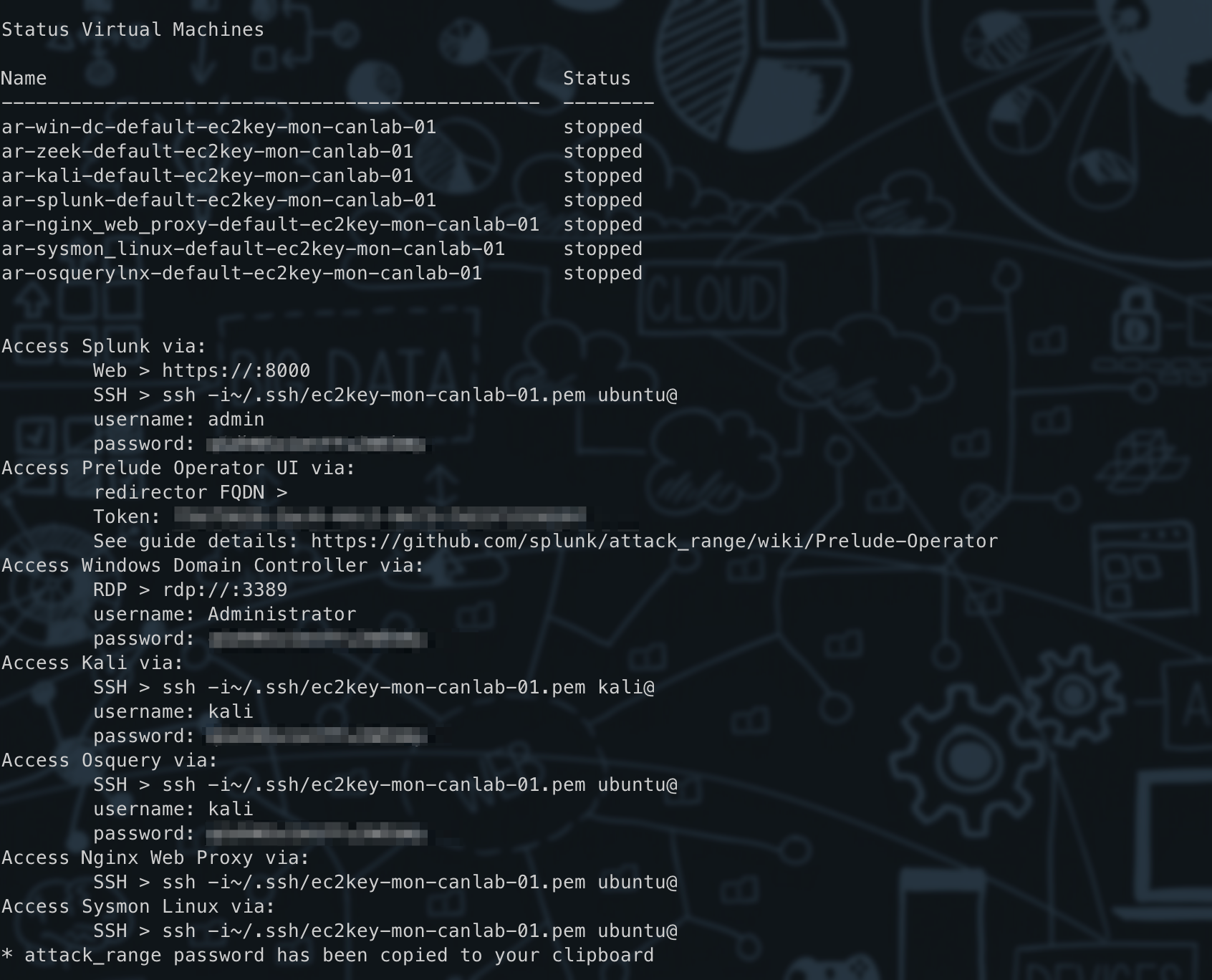
Task: Click the blurred Kali password value
Action: [x=317, y=736]
